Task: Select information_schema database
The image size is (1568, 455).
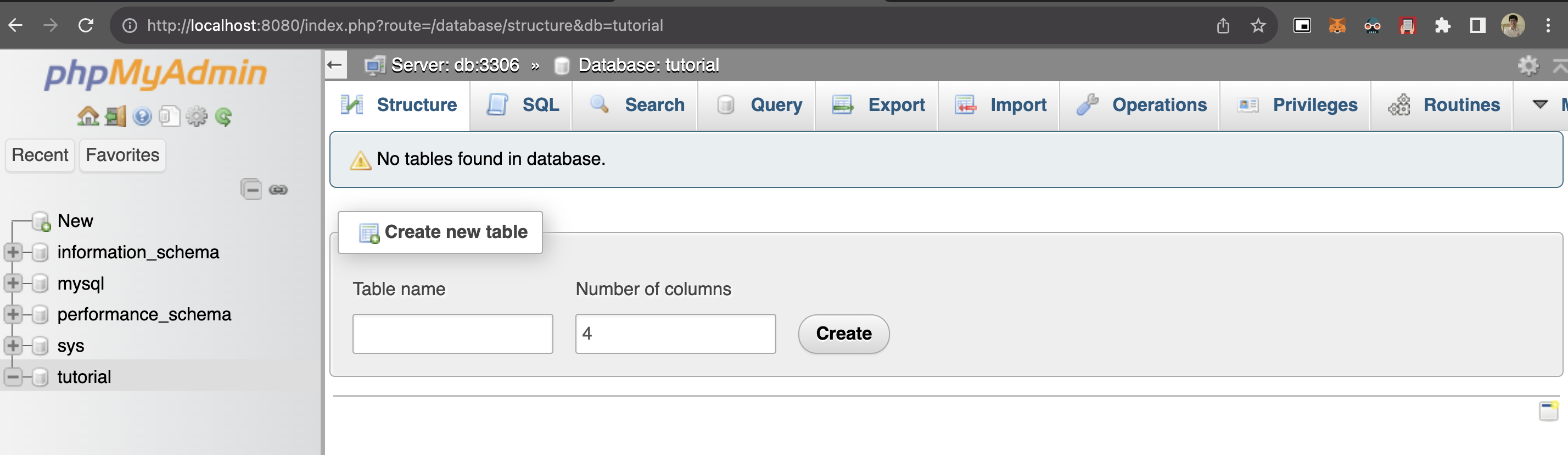Action: [138, 252]
